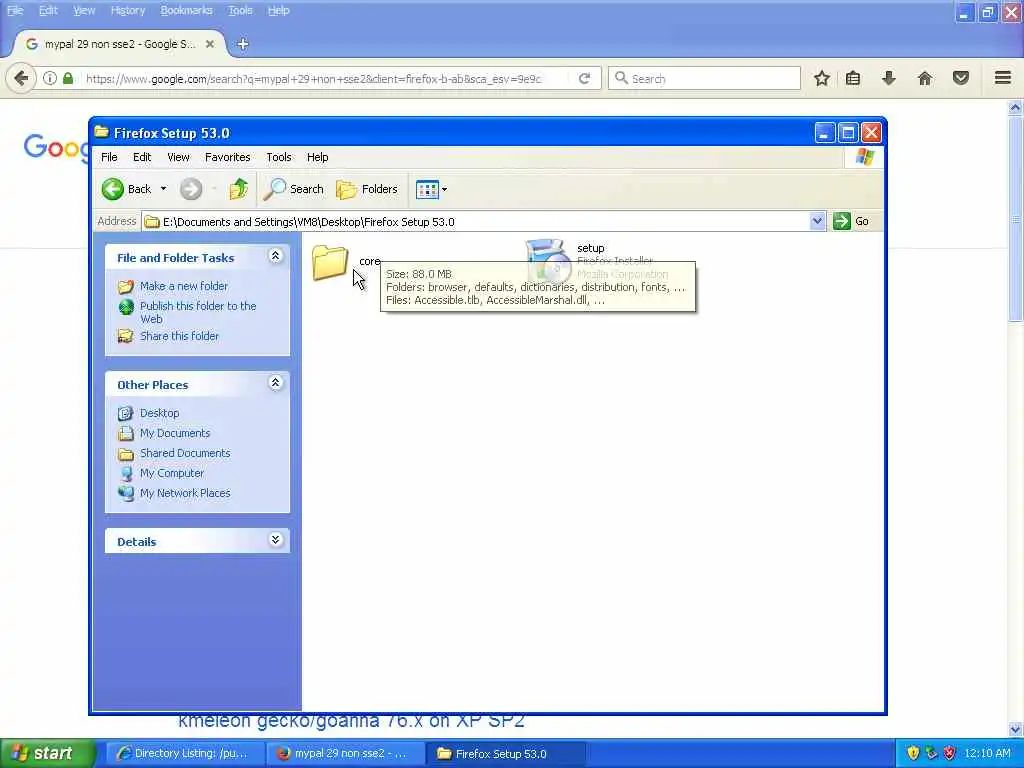The width and height of the screenshot is (1024, 768).
Task: Open the Favorites menu
Action: 227,157
